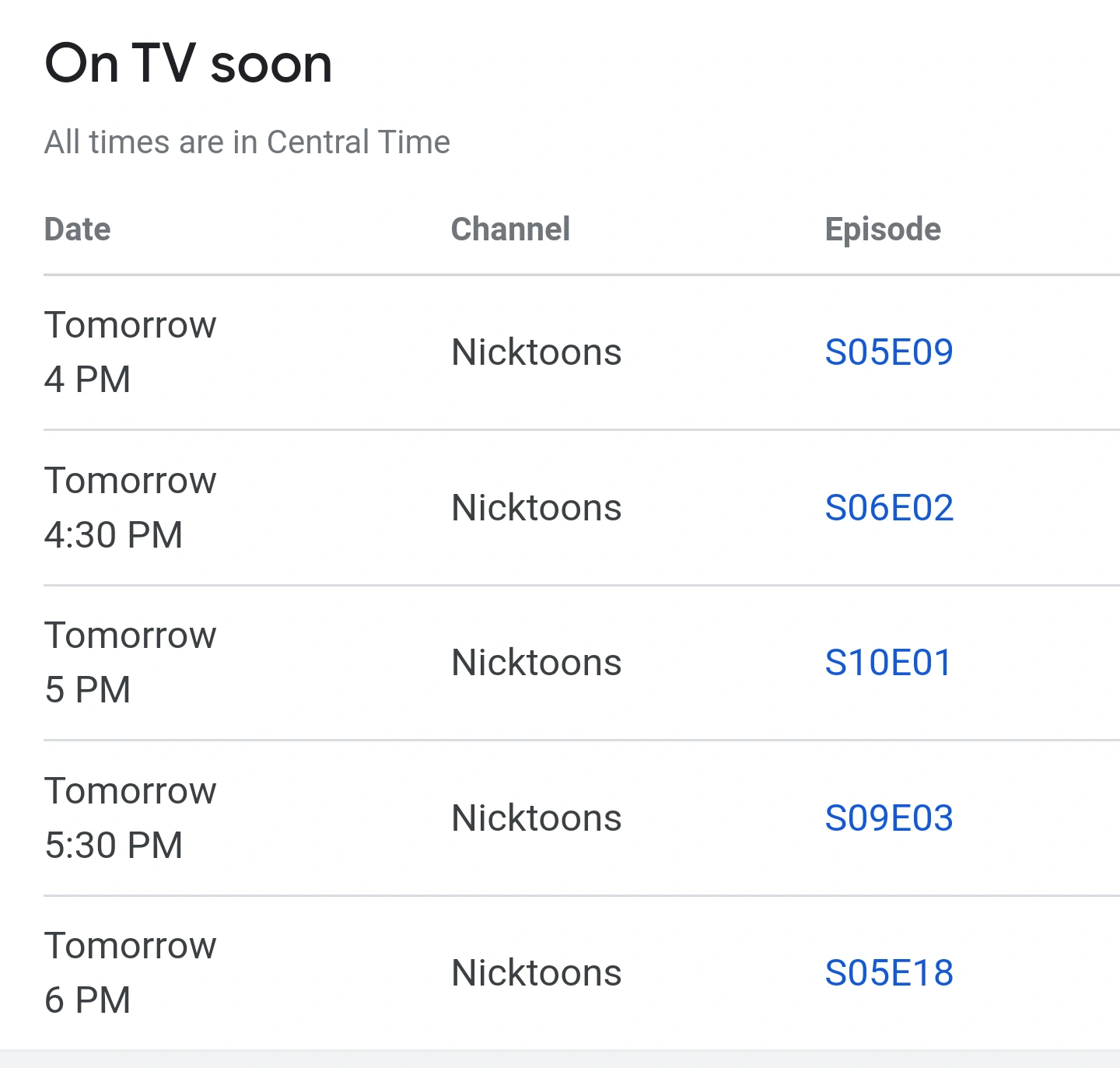Screen dimensions: 1120x1068
Task: Select the Tomorrow 4:30 PM date cell
Action: 130,508
